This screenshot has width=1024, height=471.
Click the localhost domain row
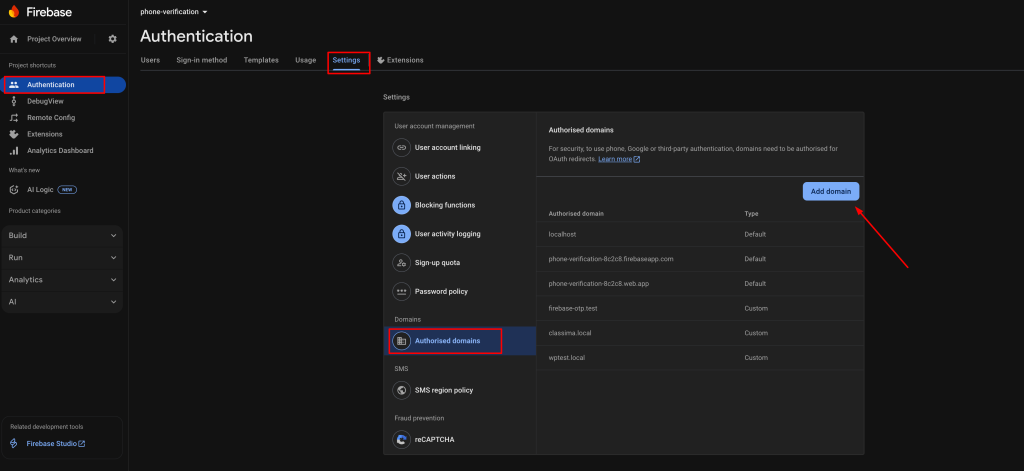coord(700,235)
